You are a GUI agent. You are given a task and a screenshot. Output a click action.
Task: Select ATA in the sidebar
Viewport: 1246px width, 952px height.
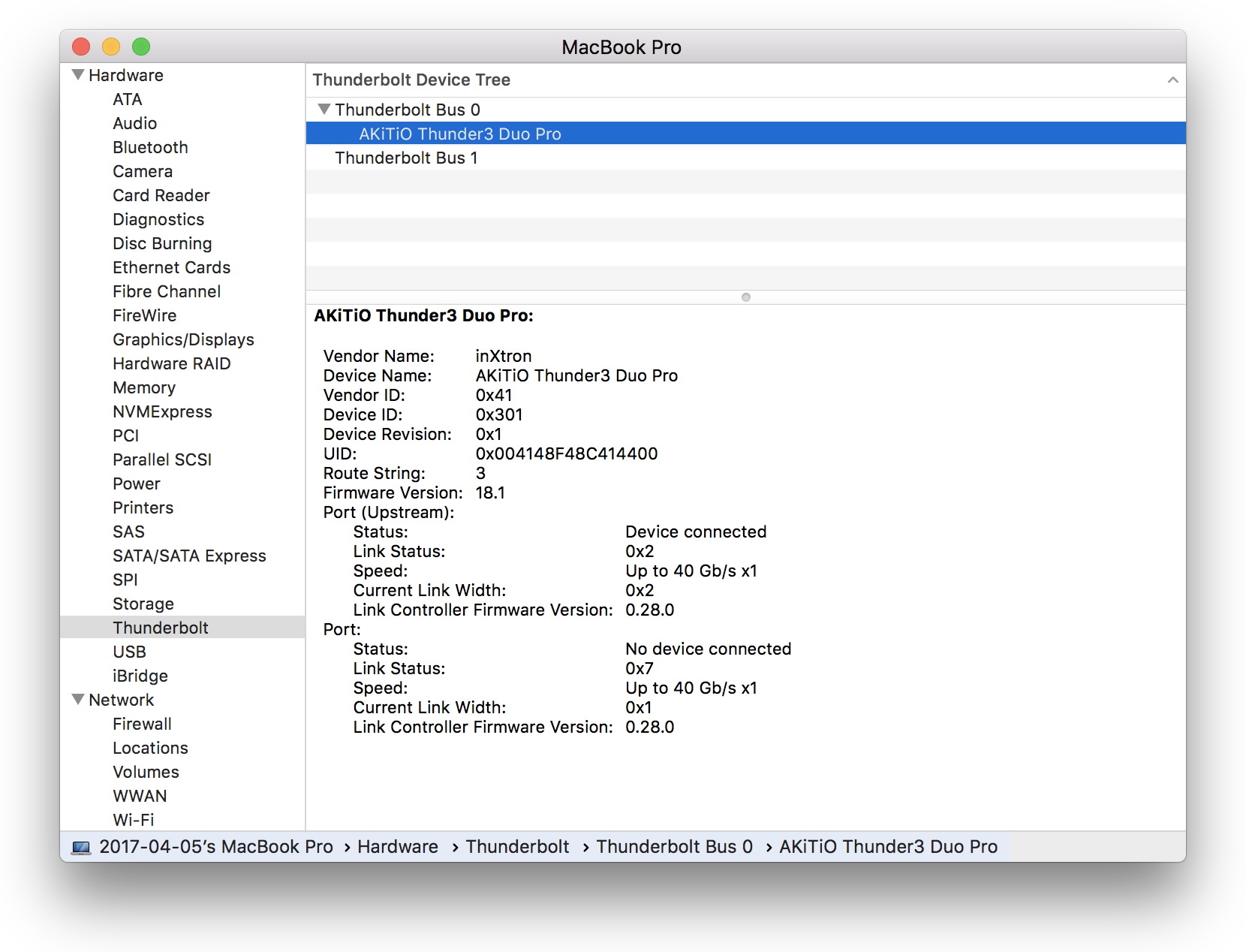pos(128,99)
